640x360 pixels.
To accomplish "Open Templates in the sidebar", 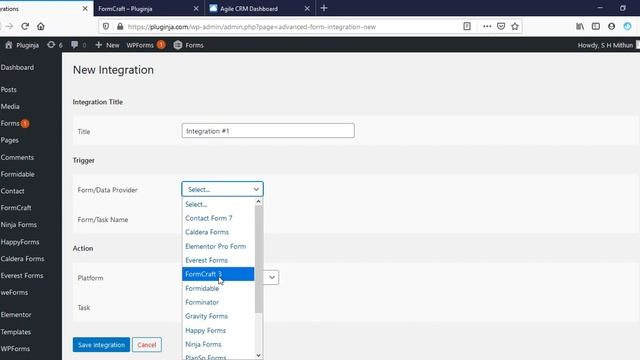I will [16, 332].
